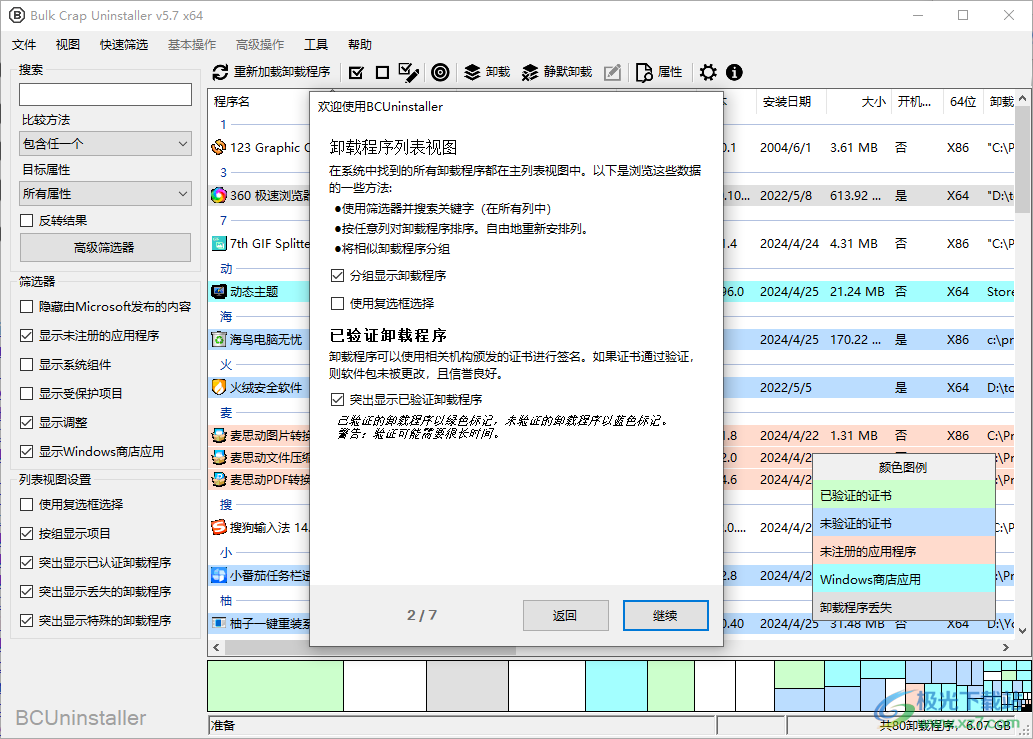Image resolution: width=1033 pixels, height=739 pixels.
Task: Enable 显示受保护项目 checkbox
Action: point(26,394)
